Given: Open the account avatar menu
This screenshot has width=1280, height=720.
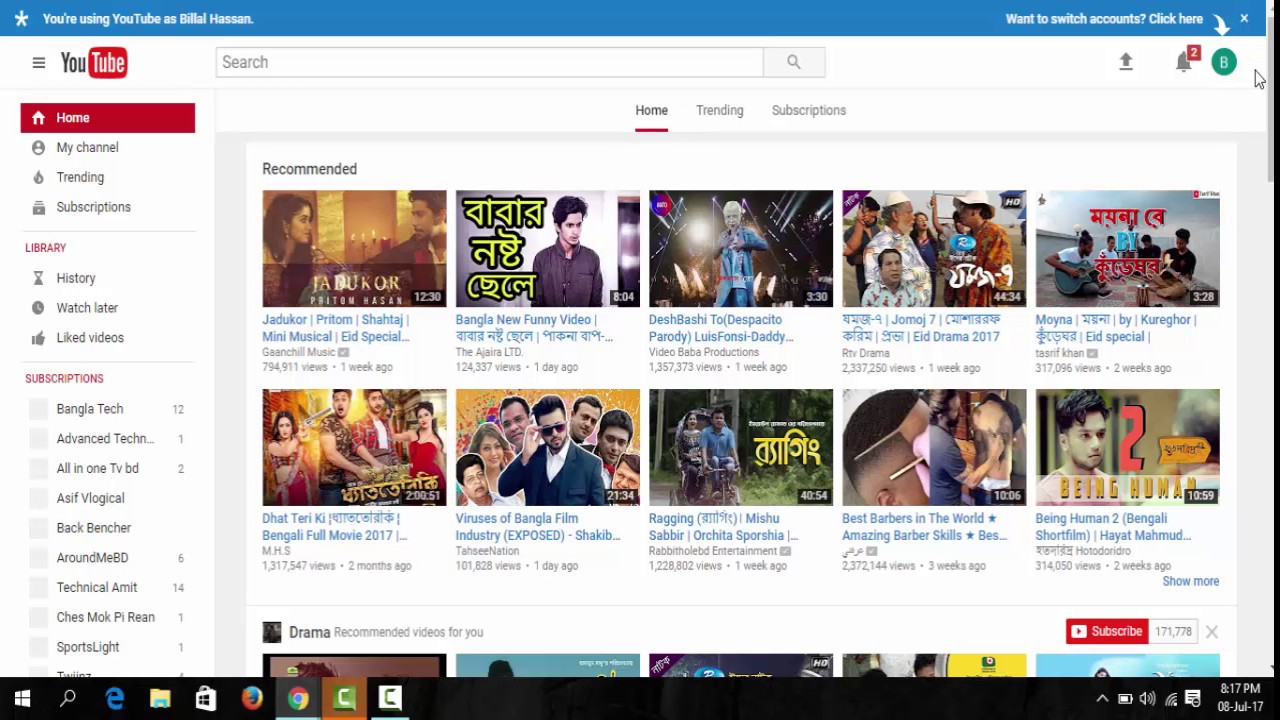Looking at the screenshot, I should (1224, 62).
